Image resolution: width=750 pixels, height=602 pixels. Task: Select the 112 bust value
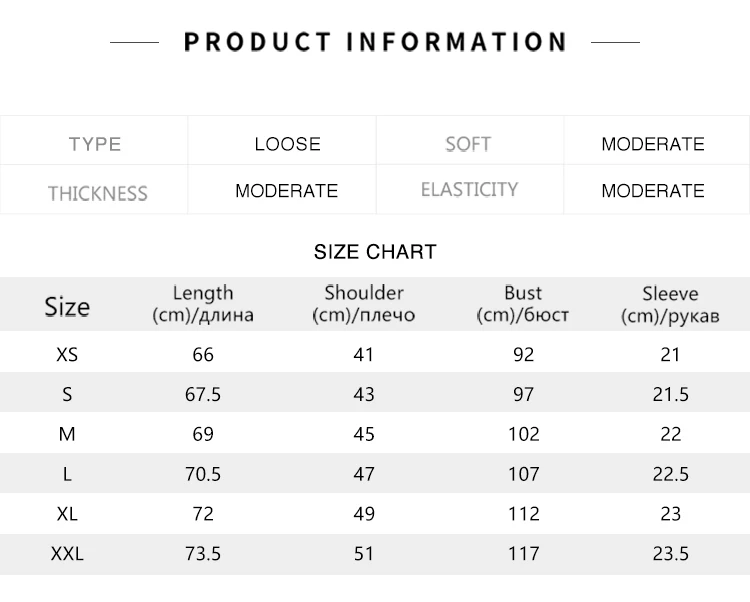(x=523, y=514)
